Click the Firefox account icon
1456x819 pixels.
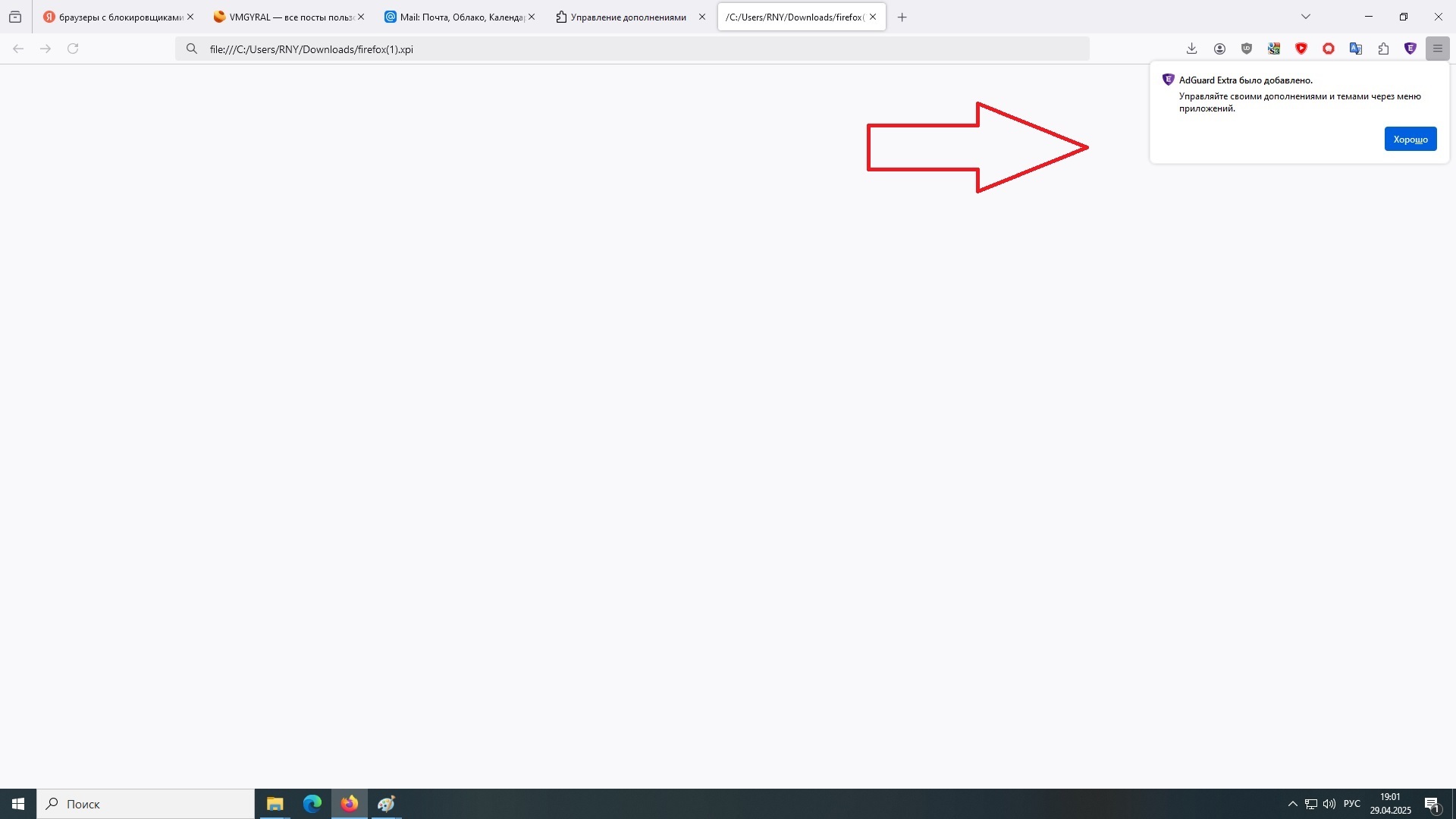coord(1219,49)
